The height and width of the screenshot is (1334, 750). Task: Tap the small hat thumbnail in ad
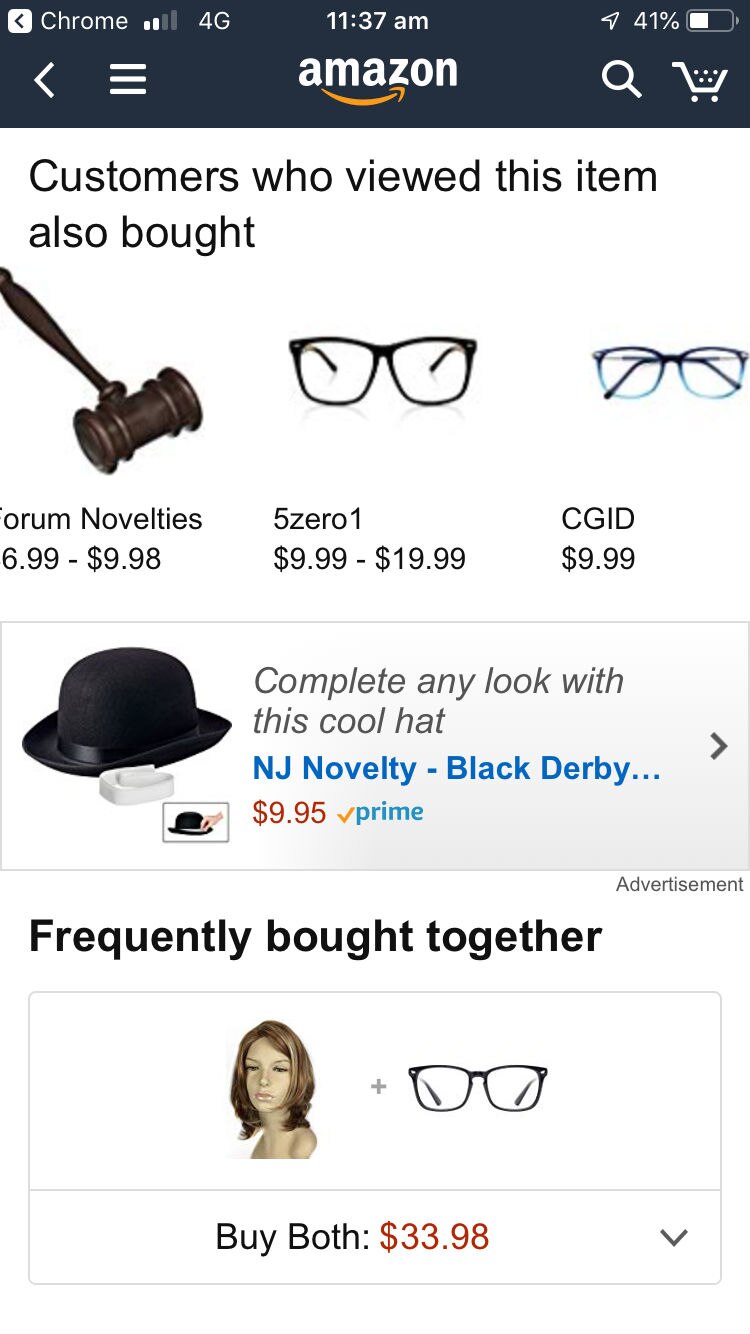tap(196, 821)
